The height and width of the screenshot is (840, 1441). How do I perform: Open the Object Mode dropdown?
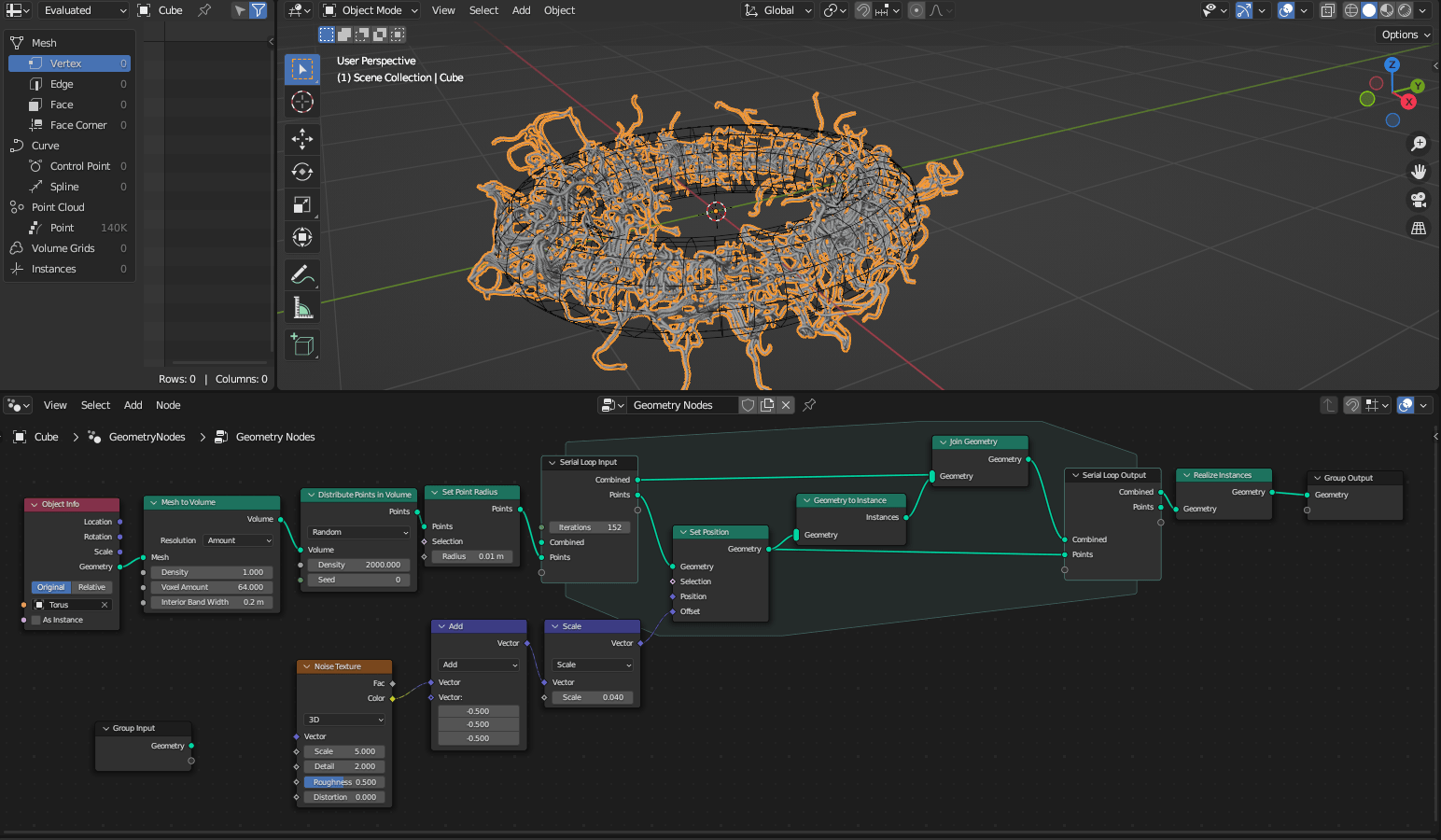coord(370,10)
